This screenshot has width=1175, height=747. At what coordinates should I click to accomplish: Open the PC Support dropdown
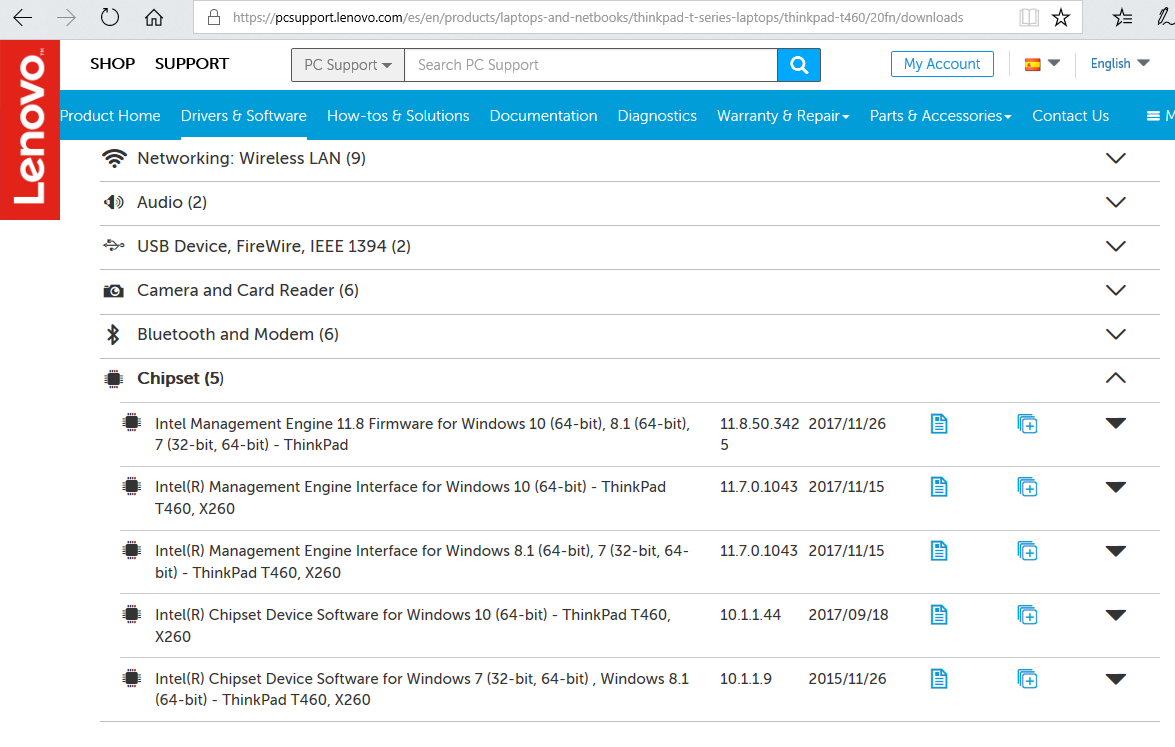coord(348,65)
